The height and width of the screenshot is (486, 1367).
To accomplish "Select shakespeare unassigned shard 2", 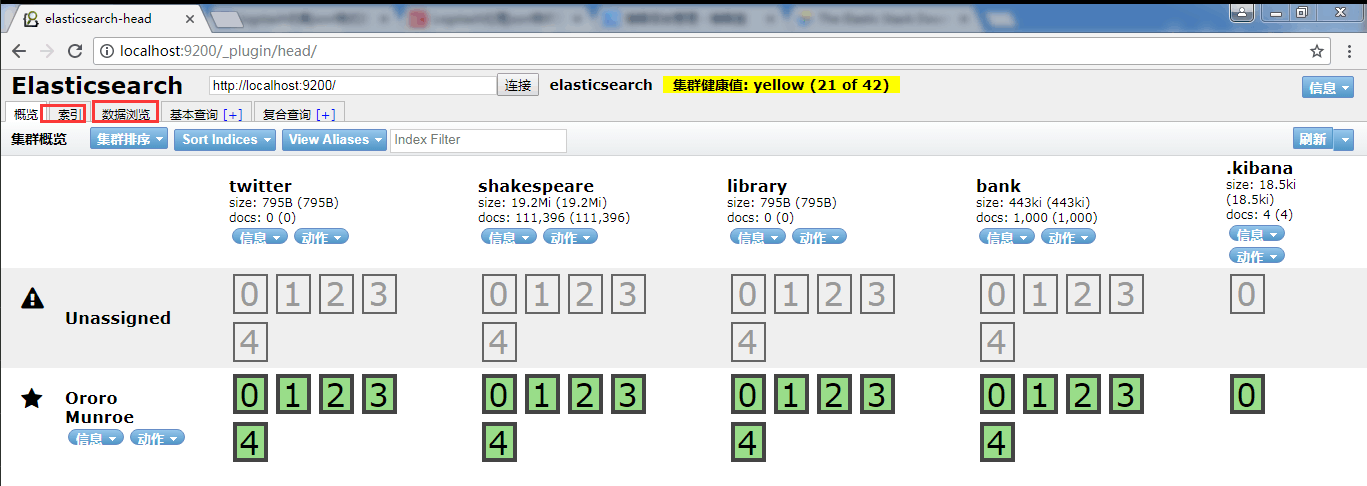I will (x=585, y=294).
